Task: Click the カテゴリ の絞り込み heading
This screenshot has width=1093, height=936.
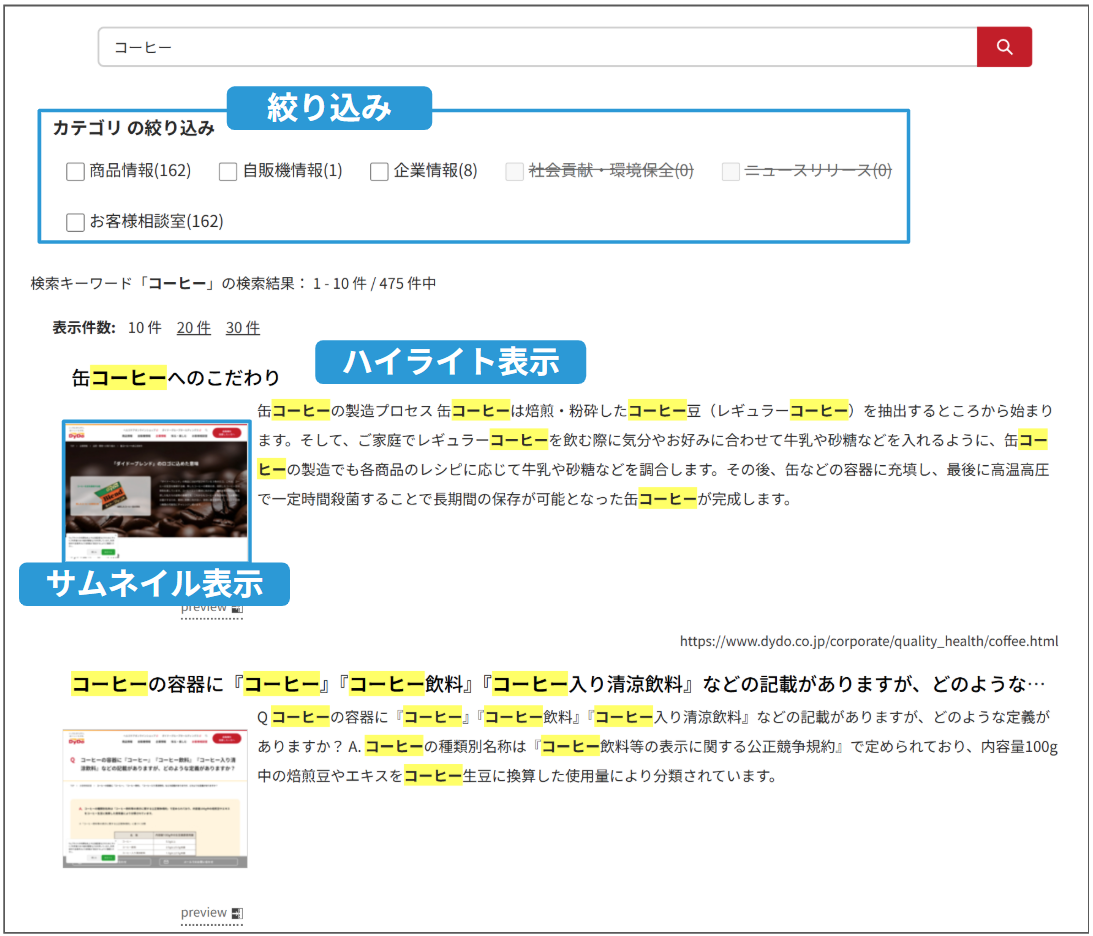Action: [134, 128]
